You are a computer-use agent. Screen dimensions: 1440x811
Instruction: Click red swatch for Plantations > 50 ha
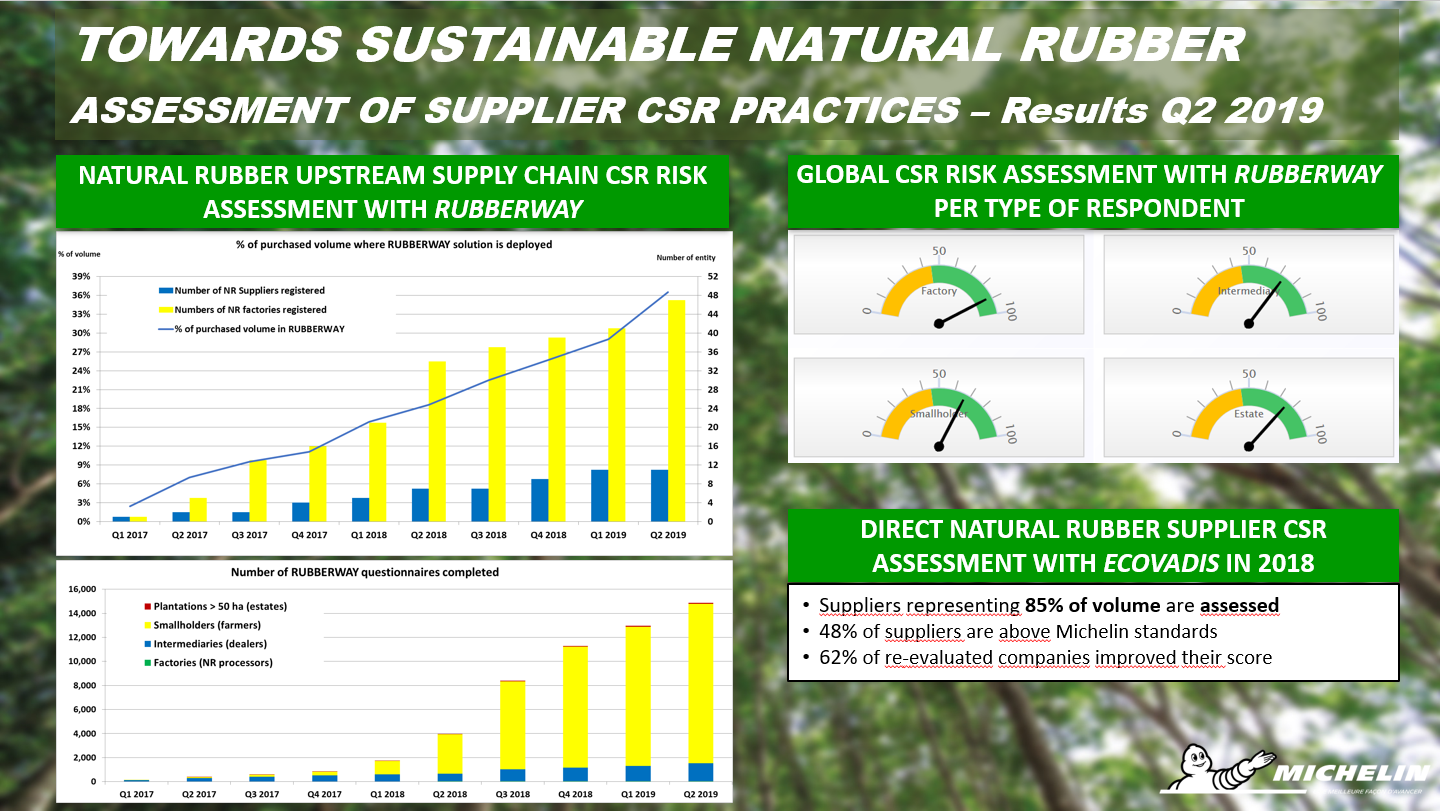[147, 607]
